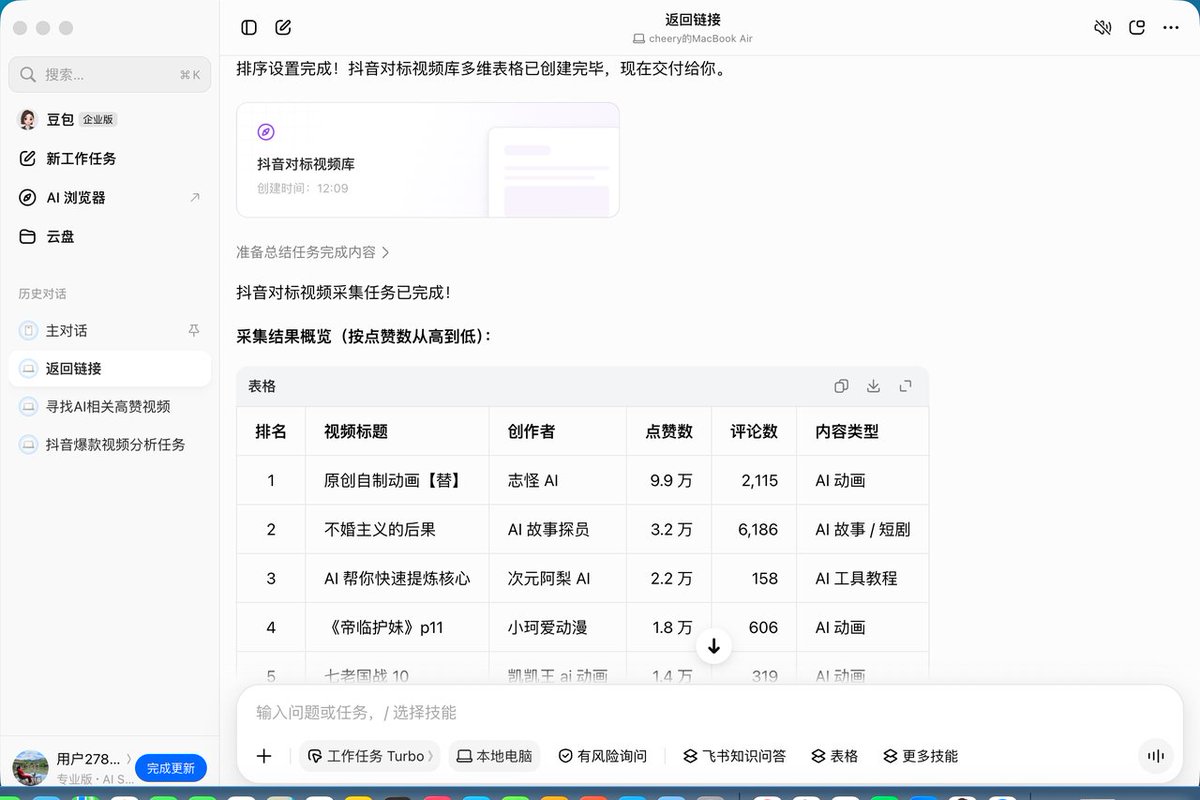
Task: Click the 豆包 avatar icon
Action: (28, 119)
